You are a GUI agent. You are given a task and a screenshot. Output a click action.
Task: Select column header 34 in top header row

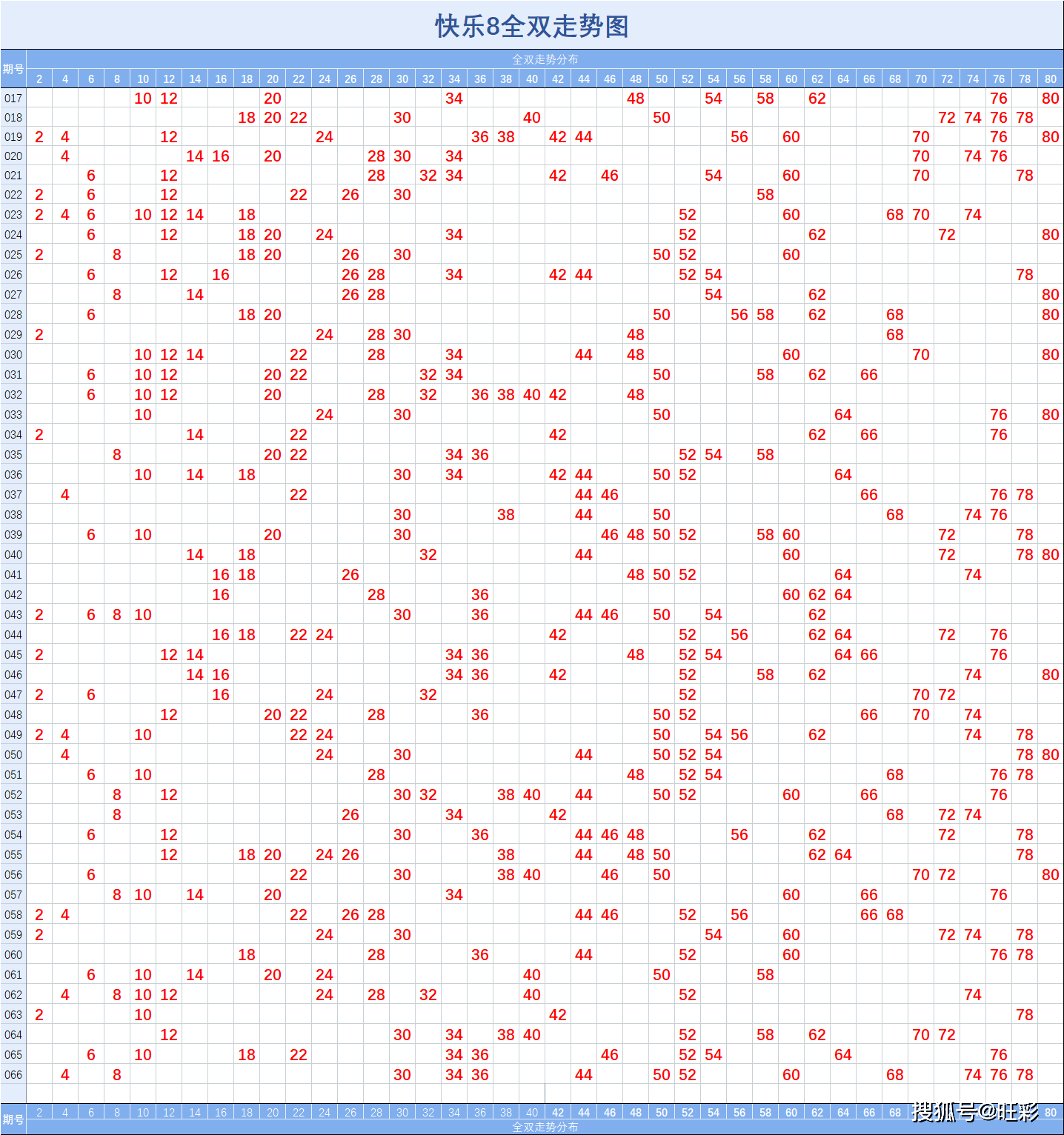[454, 79]
